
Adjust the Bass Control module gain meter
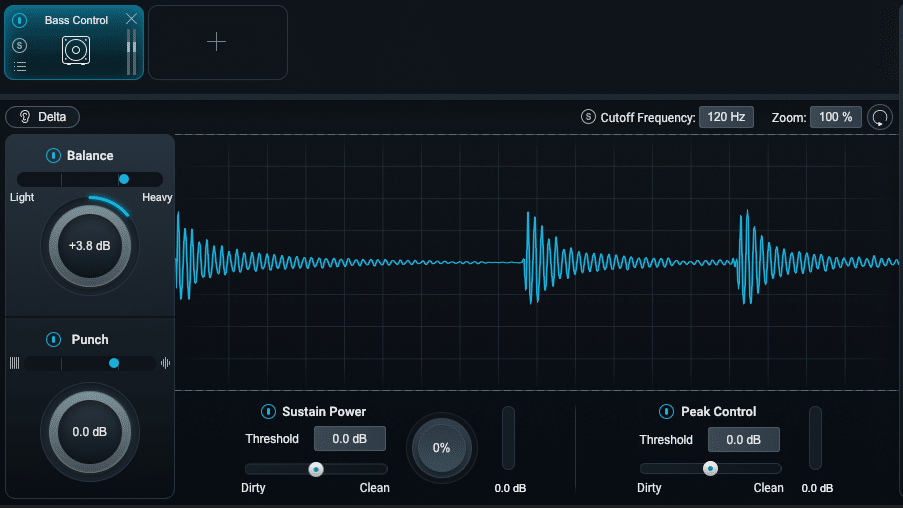[131, 52]
